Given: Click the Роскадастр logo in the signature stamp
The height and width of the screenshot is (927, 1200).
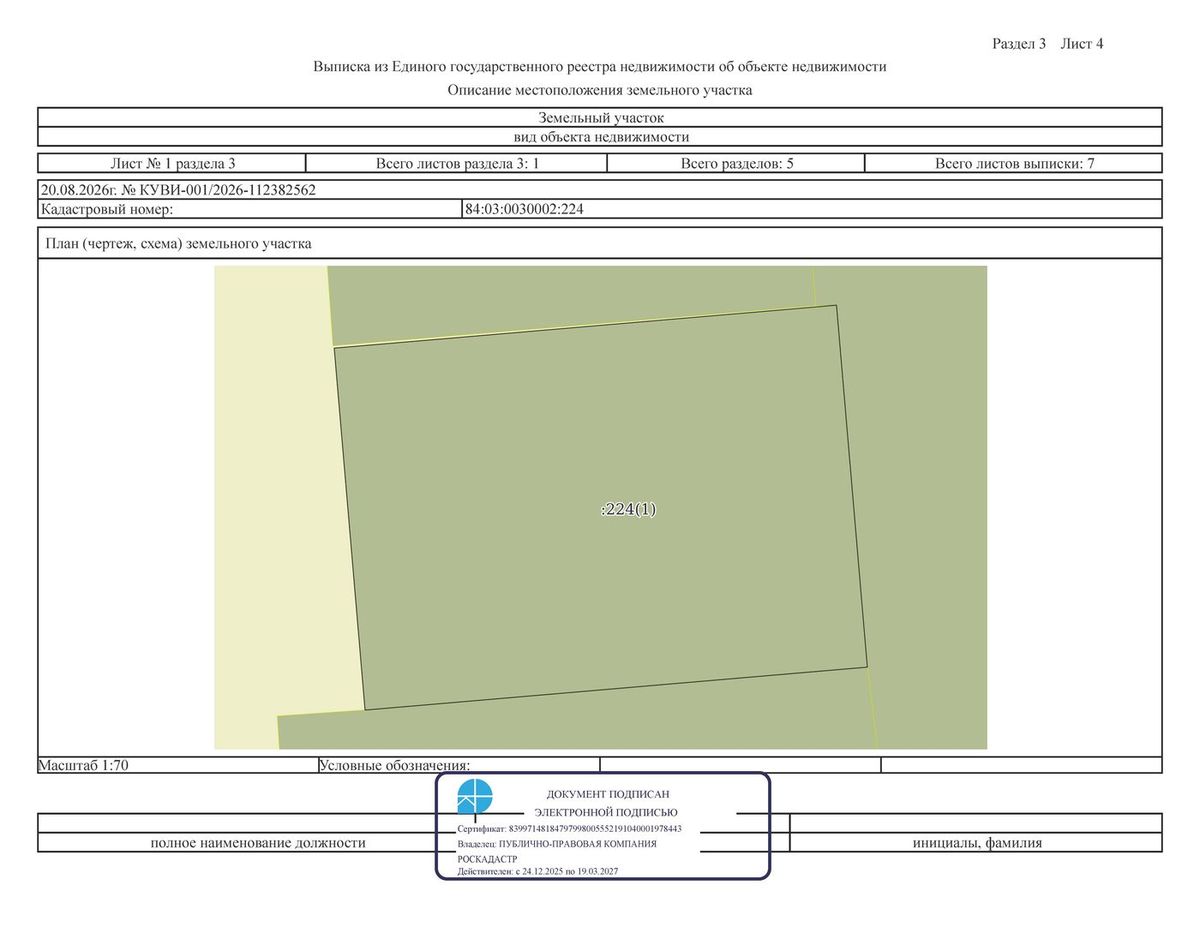Looking at the screenshot, I should [x=475, y=797].
